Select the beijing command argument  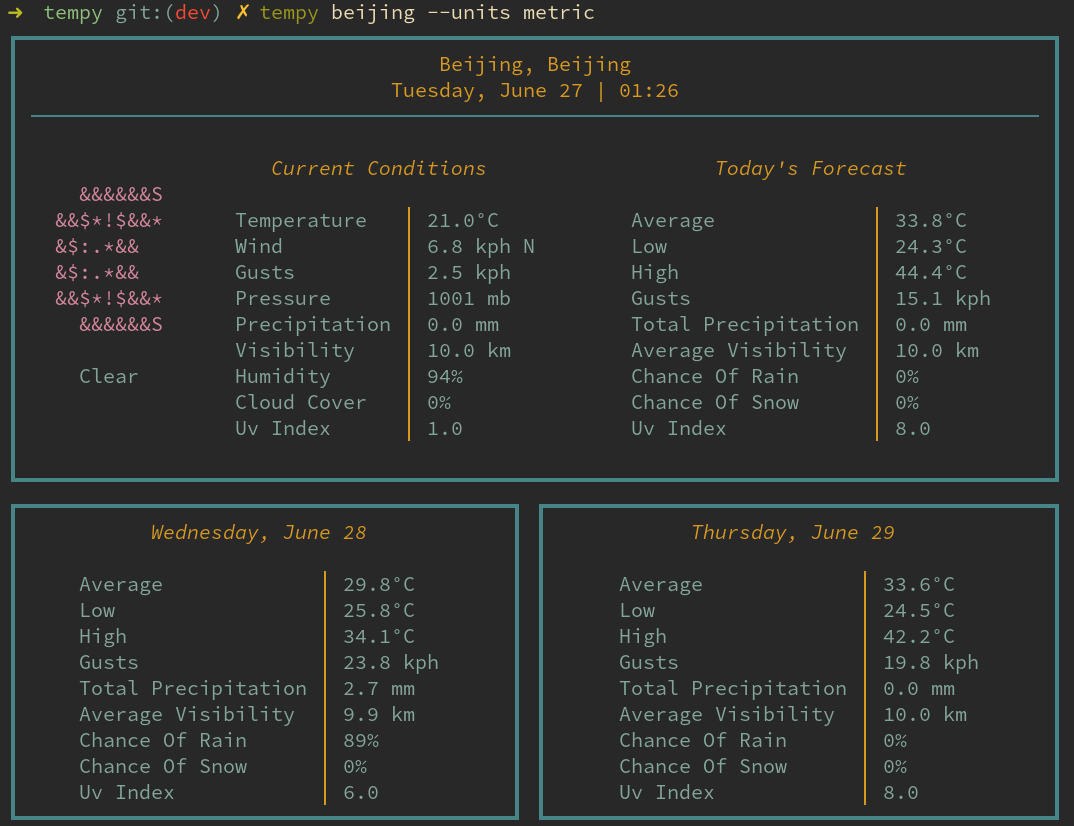click(376, 13)
